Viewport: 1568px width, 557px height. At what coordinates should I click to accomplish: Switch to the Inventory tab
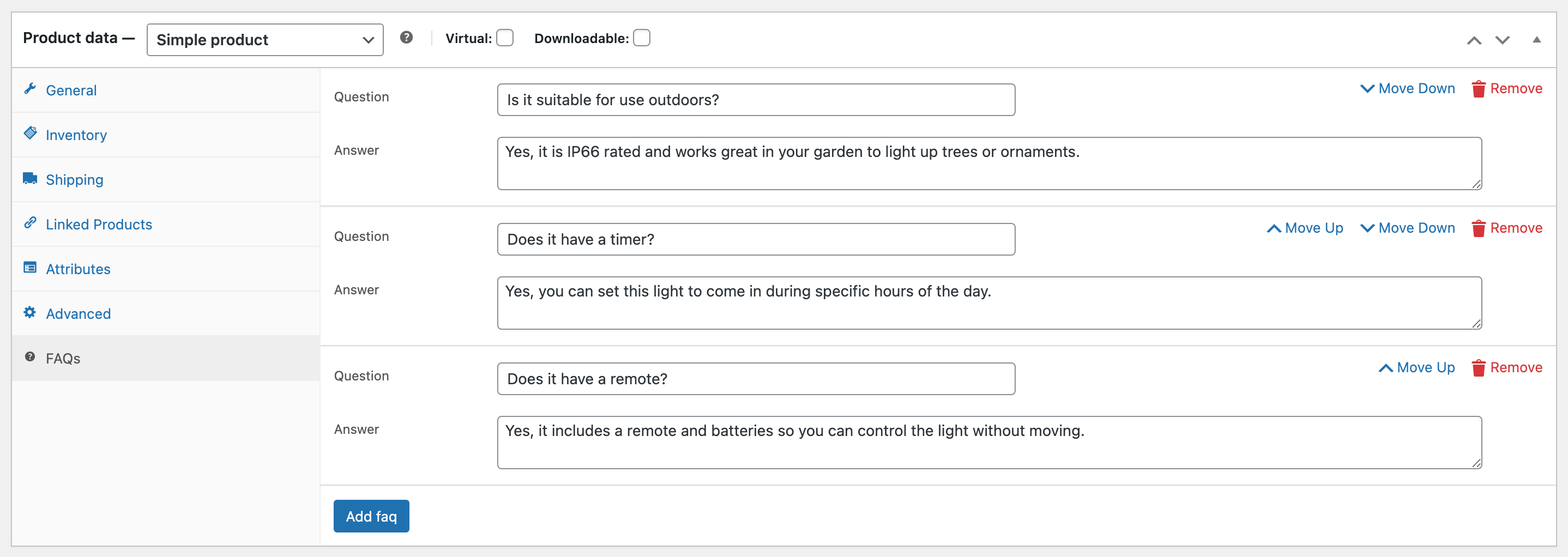pos(166,135)
